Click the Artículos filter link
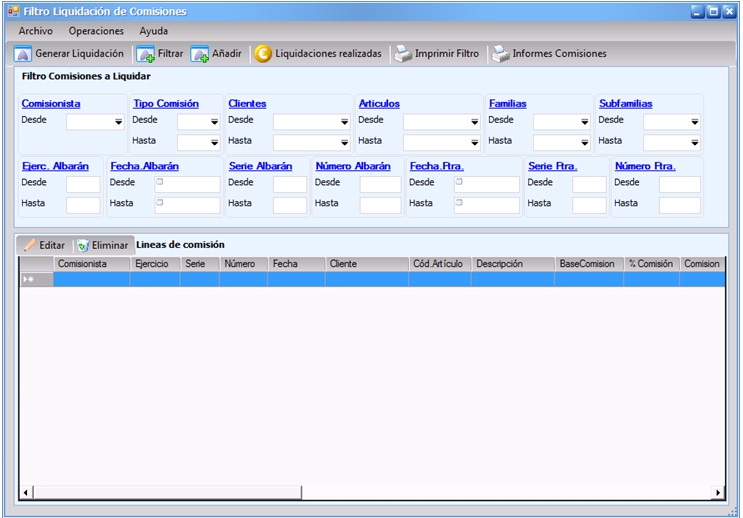This screenshot has width=743, height=518. pyautogui.click(x=379, y=103)
